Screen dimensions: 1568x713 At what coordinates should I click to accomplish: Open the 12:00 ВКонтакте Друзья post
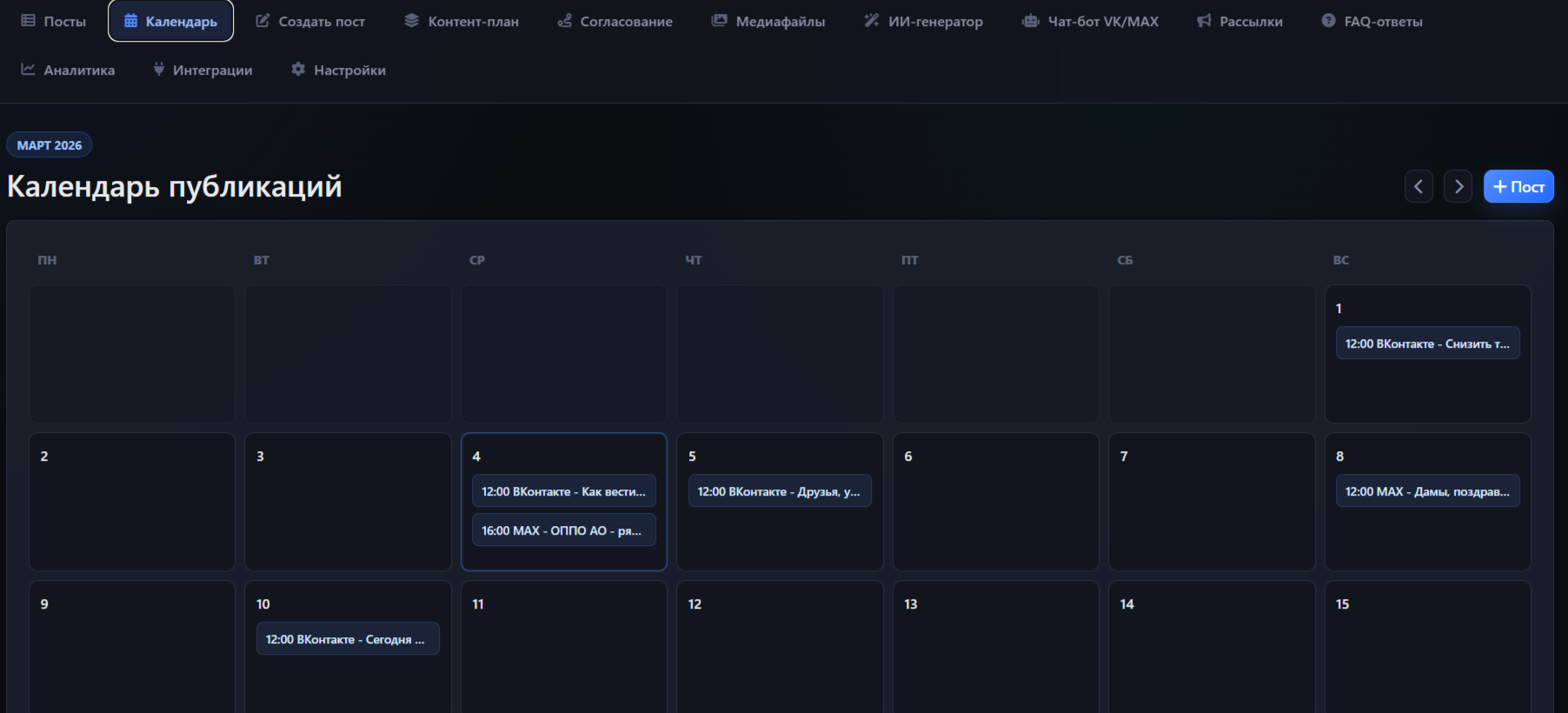coord(780,491)
